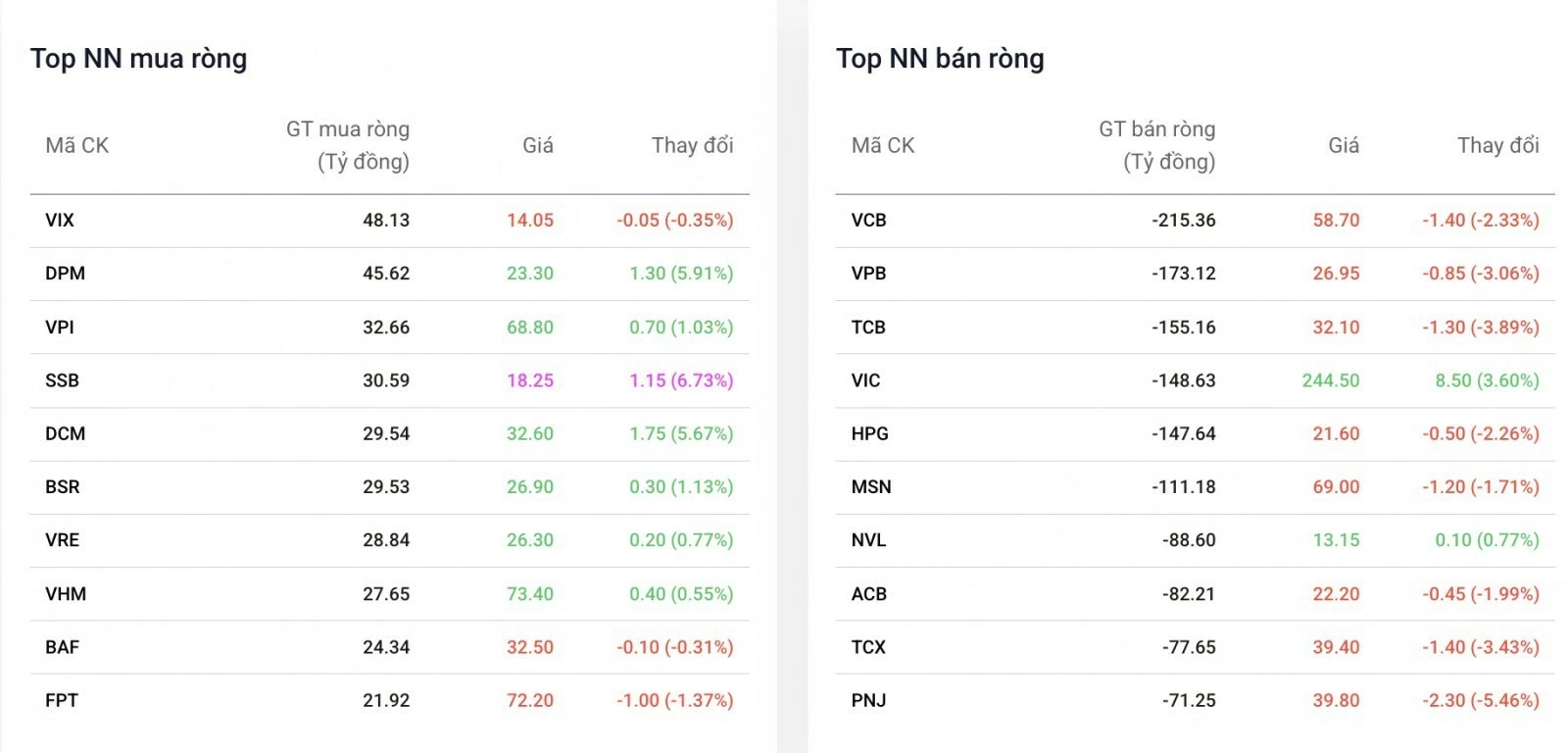The image size is (1568, 753).
Task: Select the VPB stock code
Action: click(x=868, y=274)
